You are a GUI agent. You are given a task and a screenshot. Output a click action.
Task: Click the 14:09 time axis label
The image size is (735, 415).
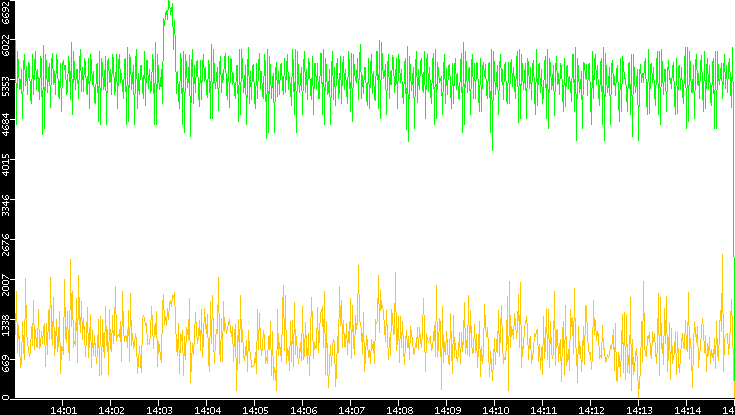tap(446, 410)
